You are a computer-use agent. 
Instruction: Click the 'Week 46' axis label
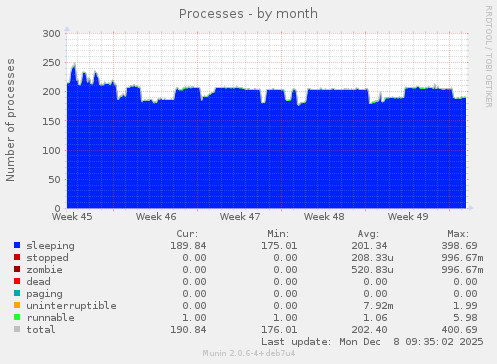[156, 217]
